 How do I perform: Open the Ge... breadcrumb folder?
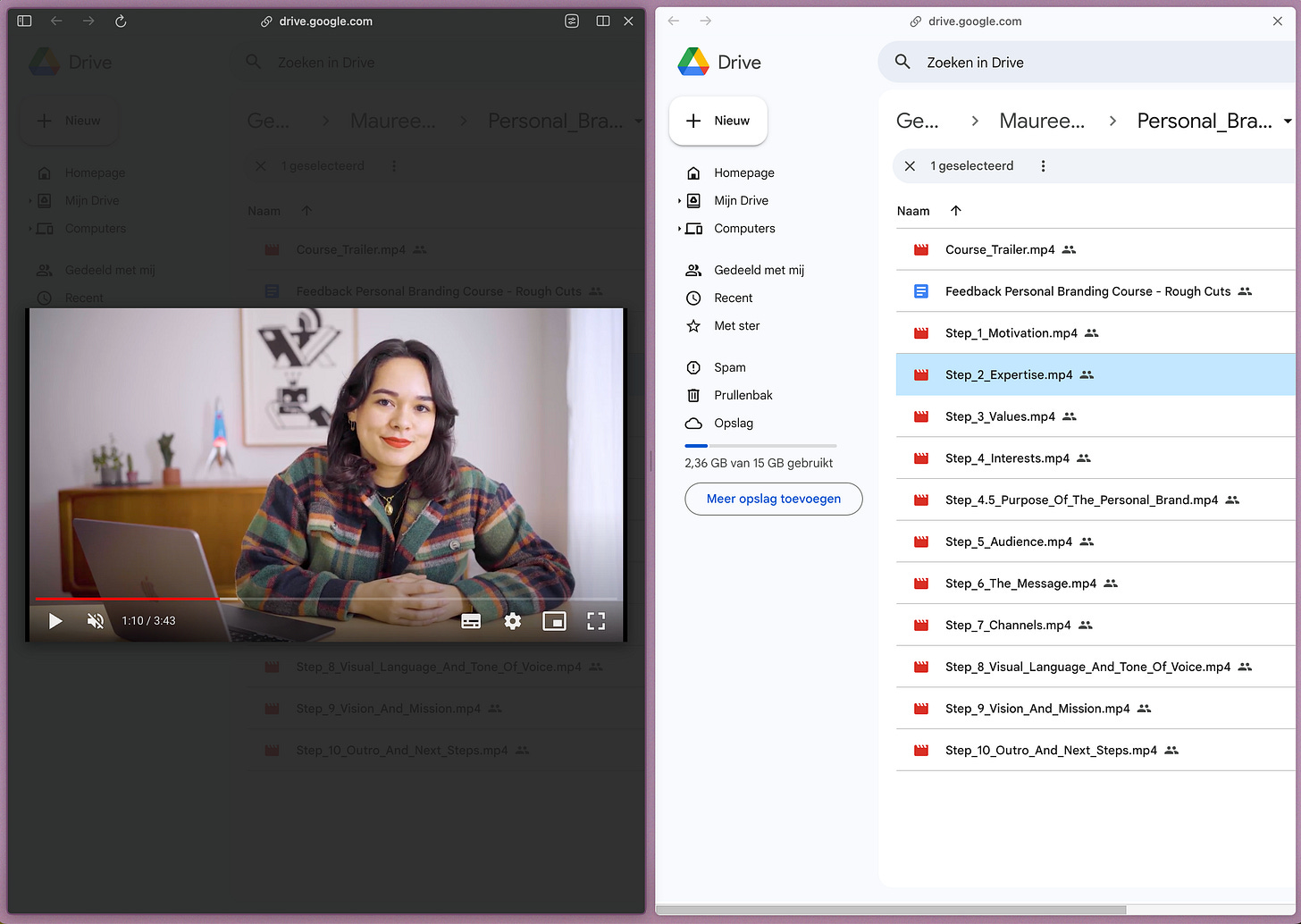pos(918,121)
